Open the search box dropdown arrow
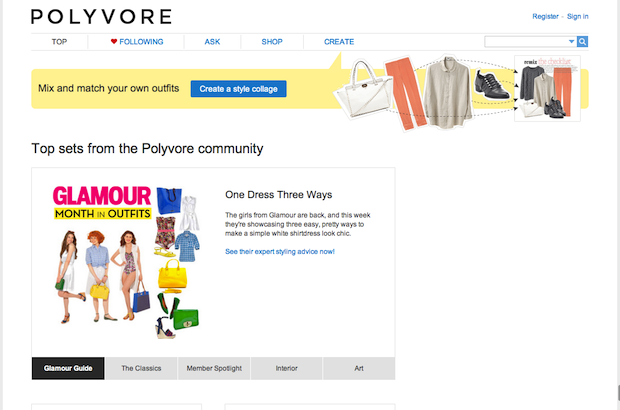Image resolution: width=620 pixels, height=410 pixels. (571, 42)
